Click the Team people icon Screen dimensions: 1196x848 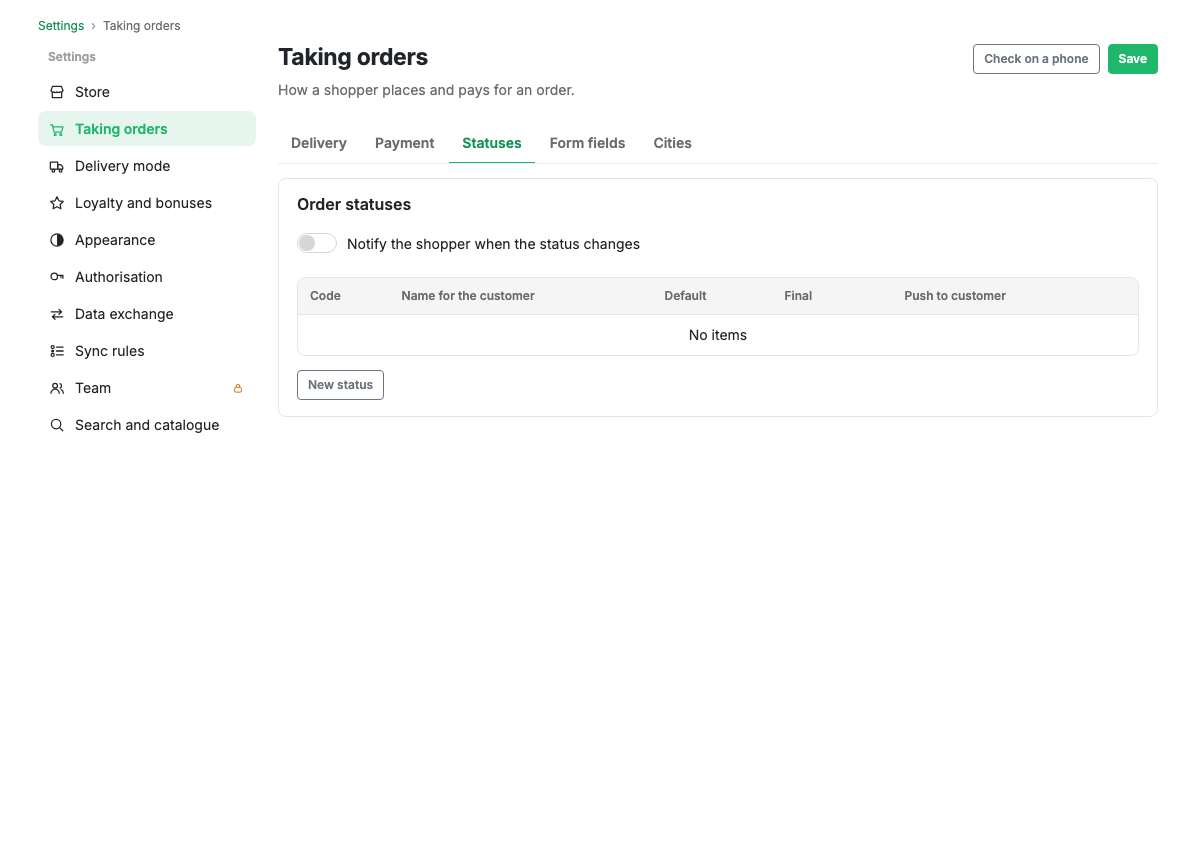[57, 388]
